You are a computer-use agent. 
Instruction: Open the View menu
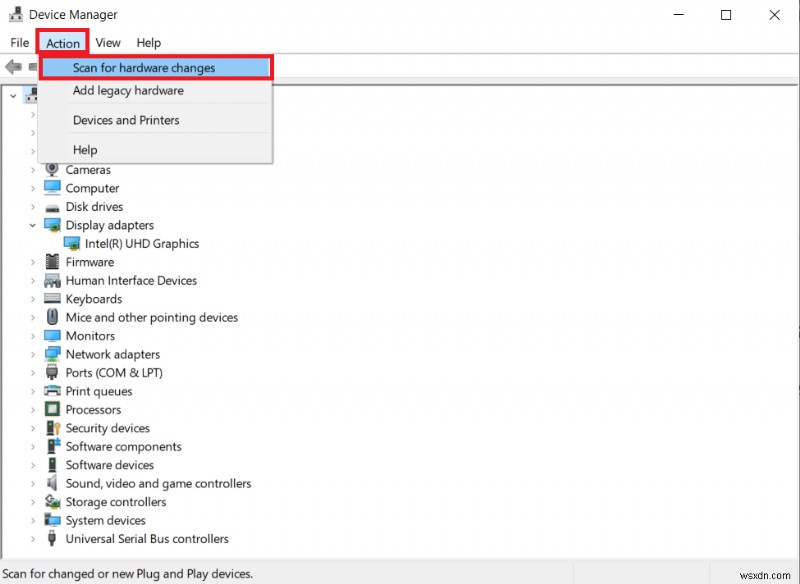click(108, 43)
